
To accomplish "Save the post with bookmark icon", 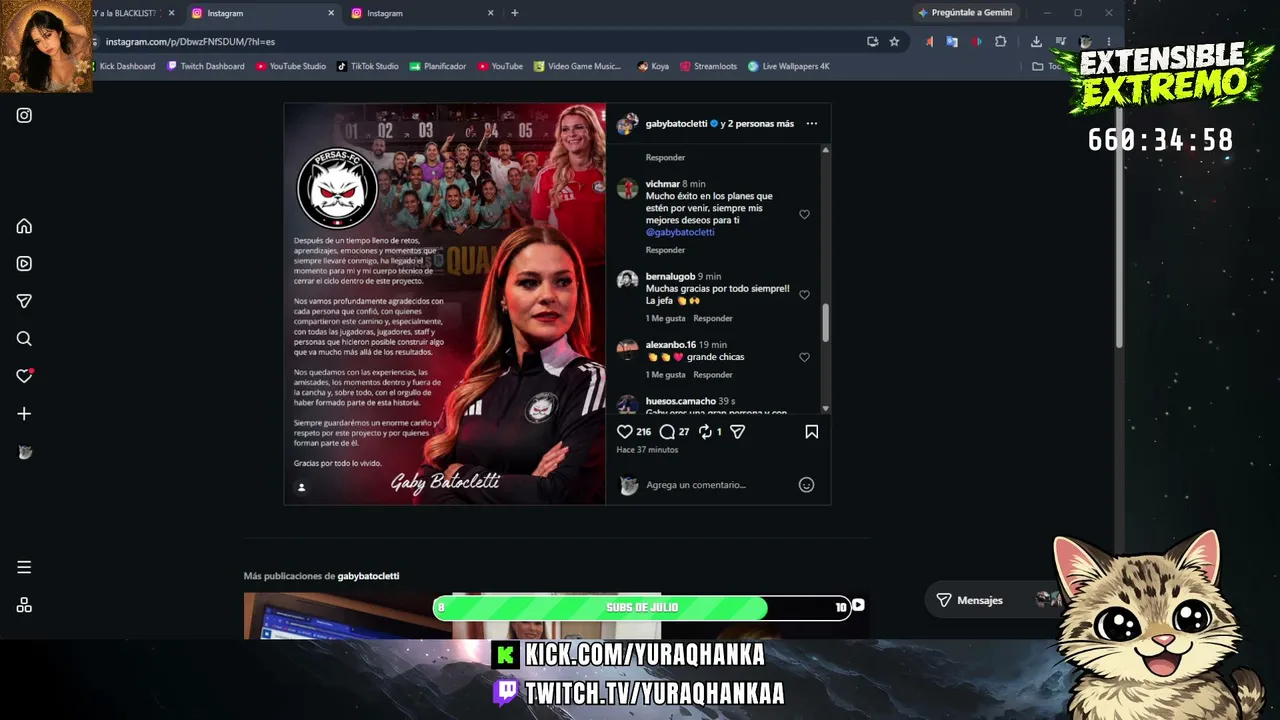I will pyautogui.click(x=812, y=432).
